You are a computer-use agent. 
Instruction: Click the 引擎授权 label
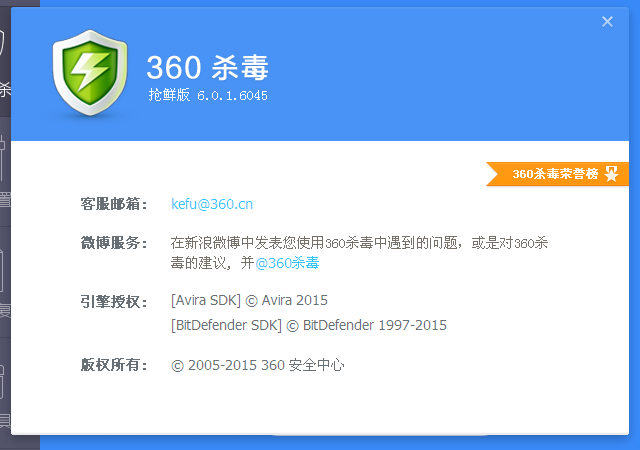pos(114,300)
